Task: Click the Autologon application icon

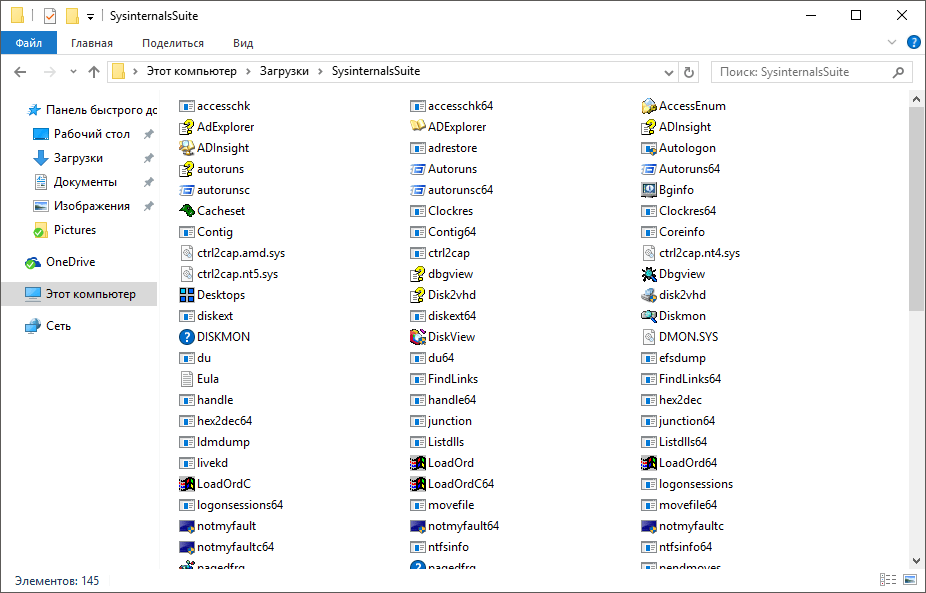Action: pyautogui.click(x=648, y=148)
